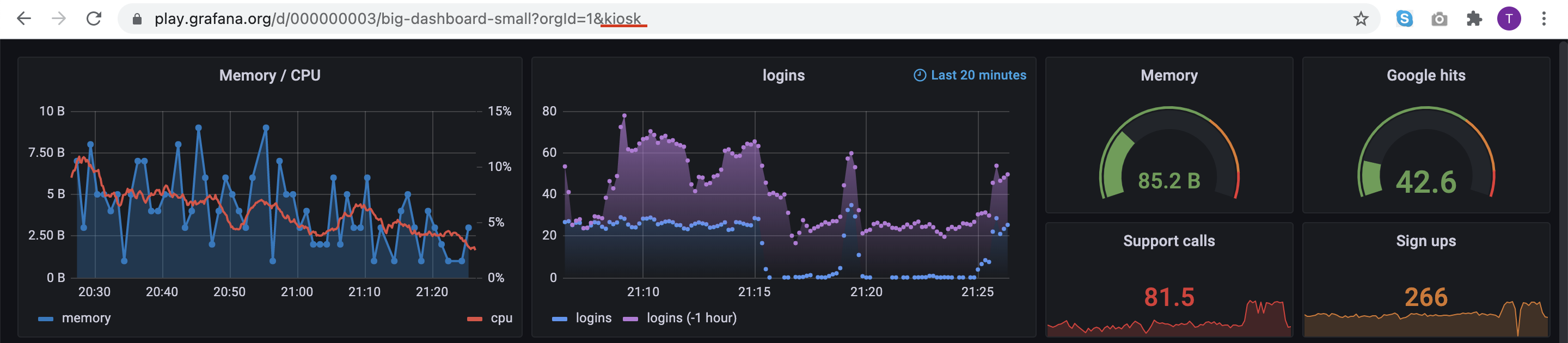Open the Memory / CPU panel title
1568x343 pixels.
[x=269, y=76]
